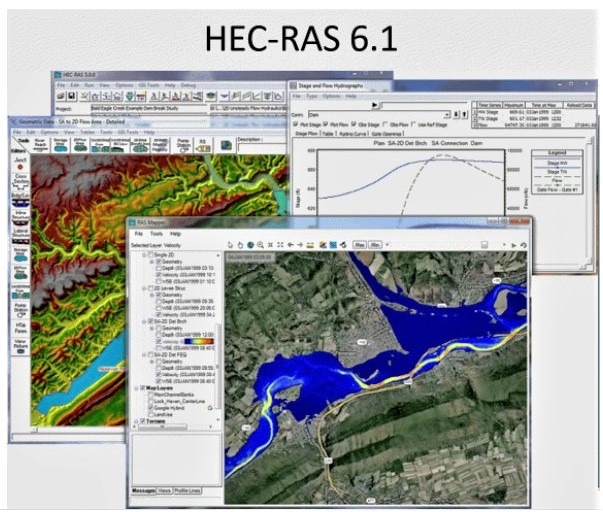Select the arrow pointer tool in RAS Mapper
This screenshot has width=603, height=512.
230,245
